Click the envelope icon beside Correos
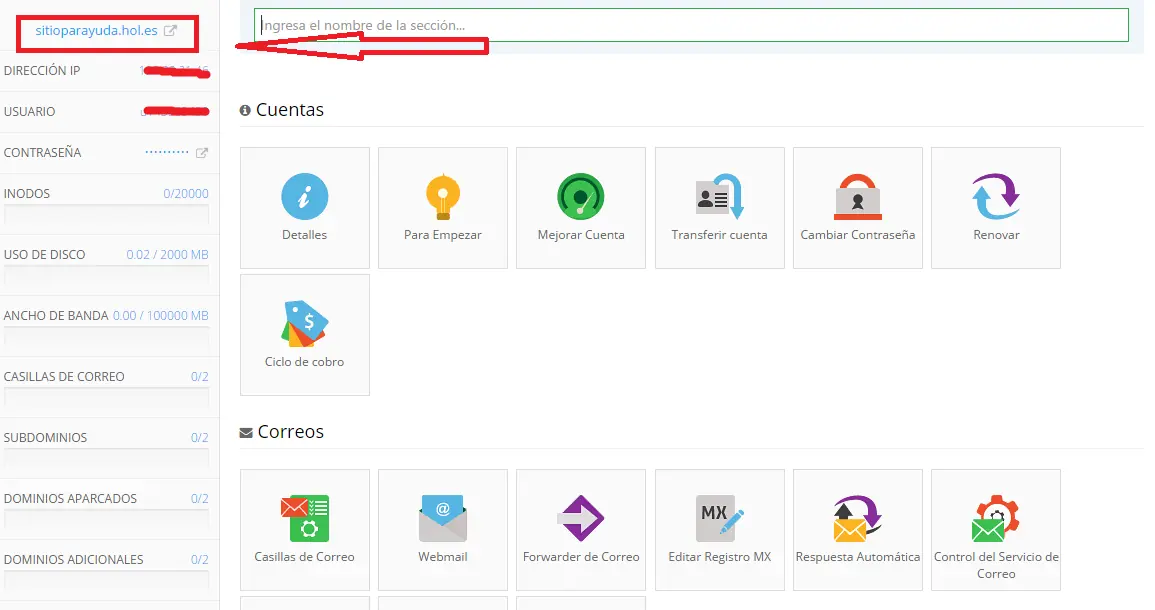 click(x=246, y=433)
